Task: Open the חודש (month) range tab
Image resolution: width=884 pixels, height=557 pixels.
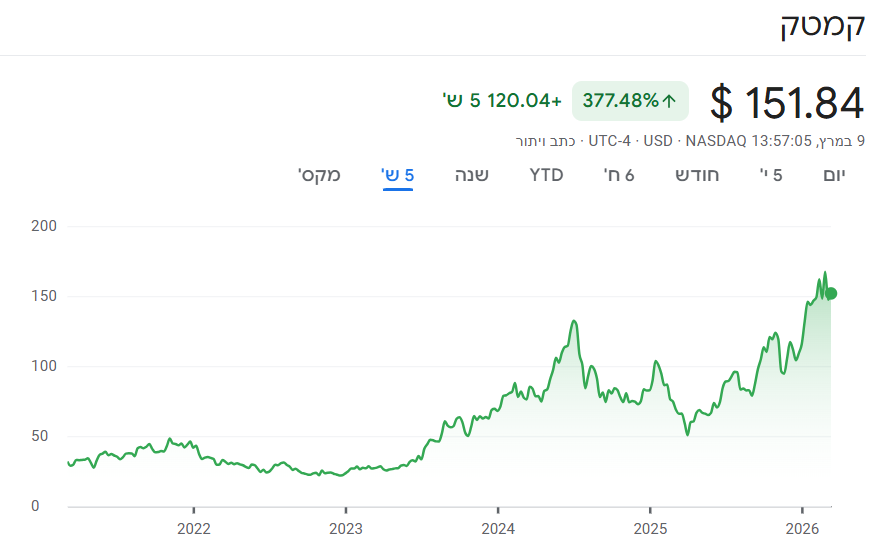Action: coord(697,175)
